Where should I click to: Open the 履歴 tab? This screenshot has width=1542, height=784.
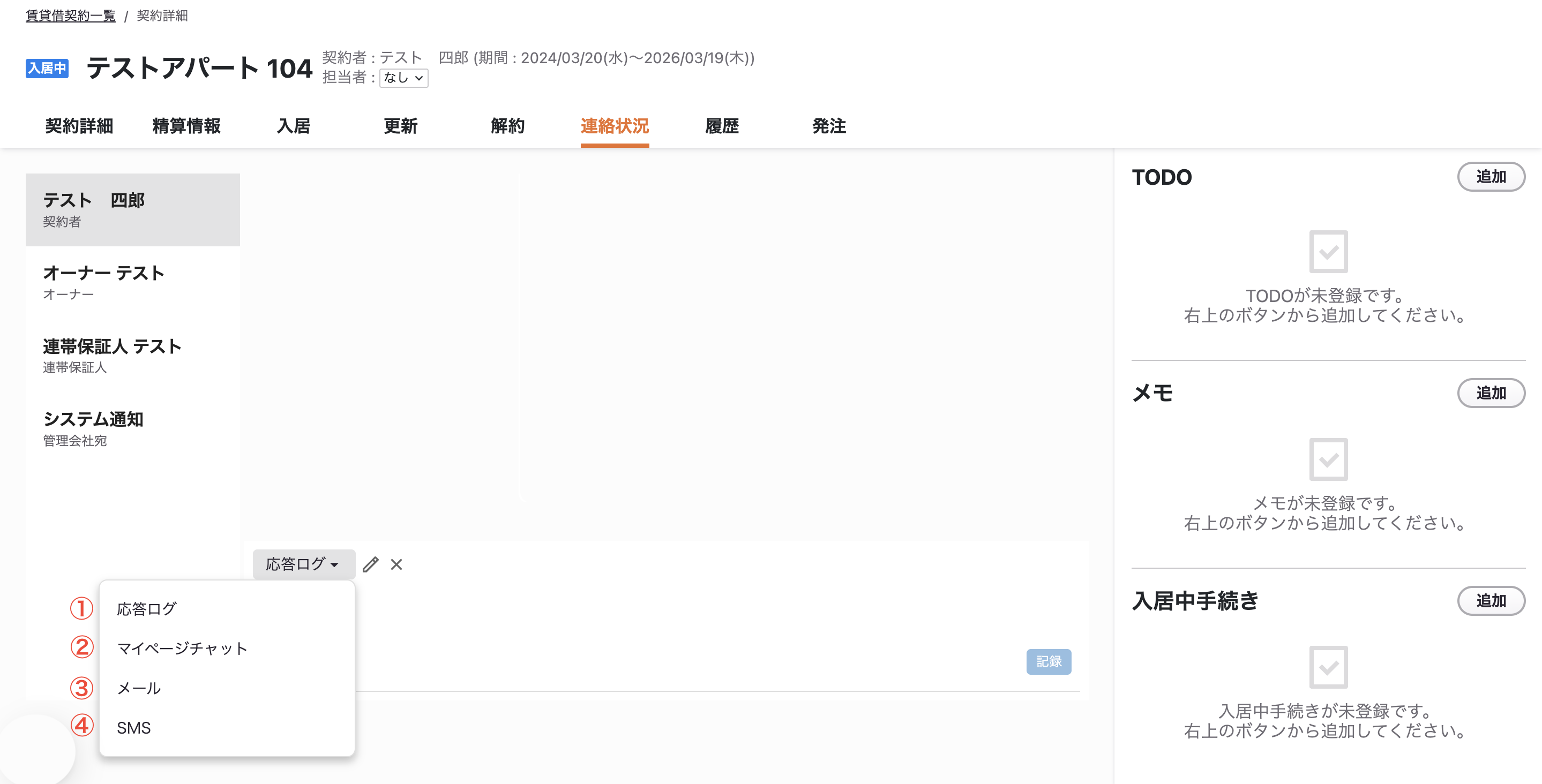click(x=722, y=126)
